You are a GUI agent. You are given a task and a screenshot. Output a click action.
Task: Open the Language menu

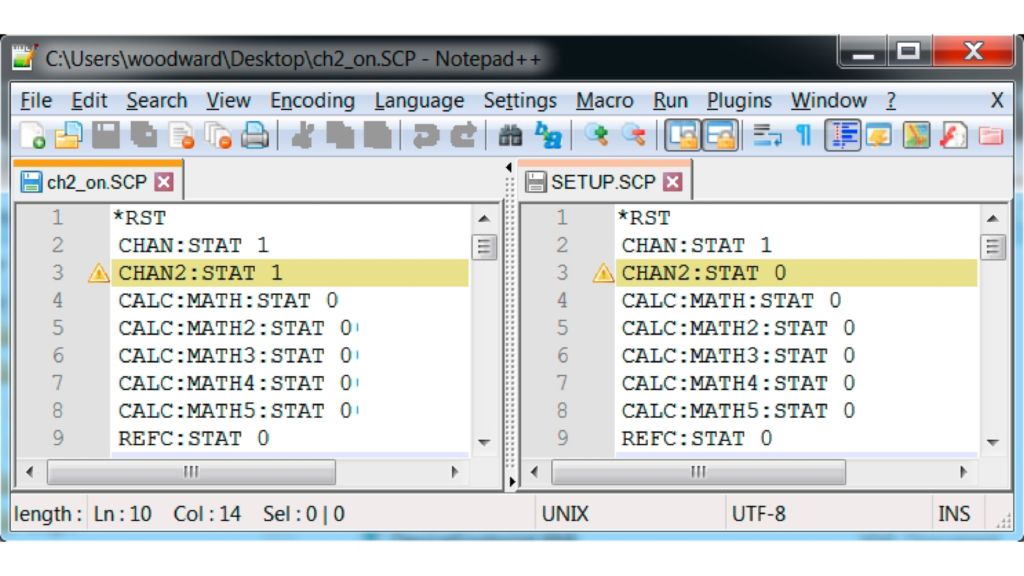[x=419, y=100]
